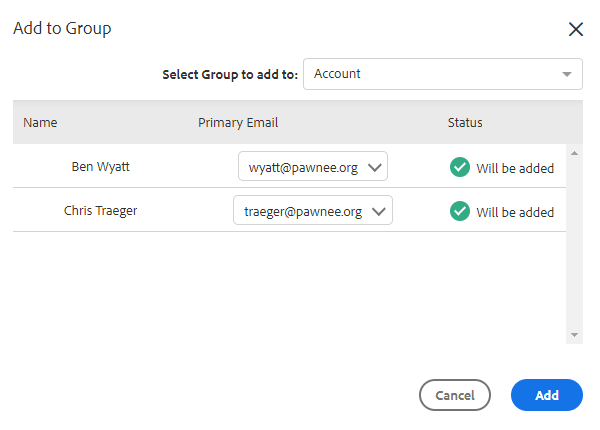This screenshot has height=430, width=600.
Task: Select the Ben Wyatt name cell
Action: tap(100, 167)
